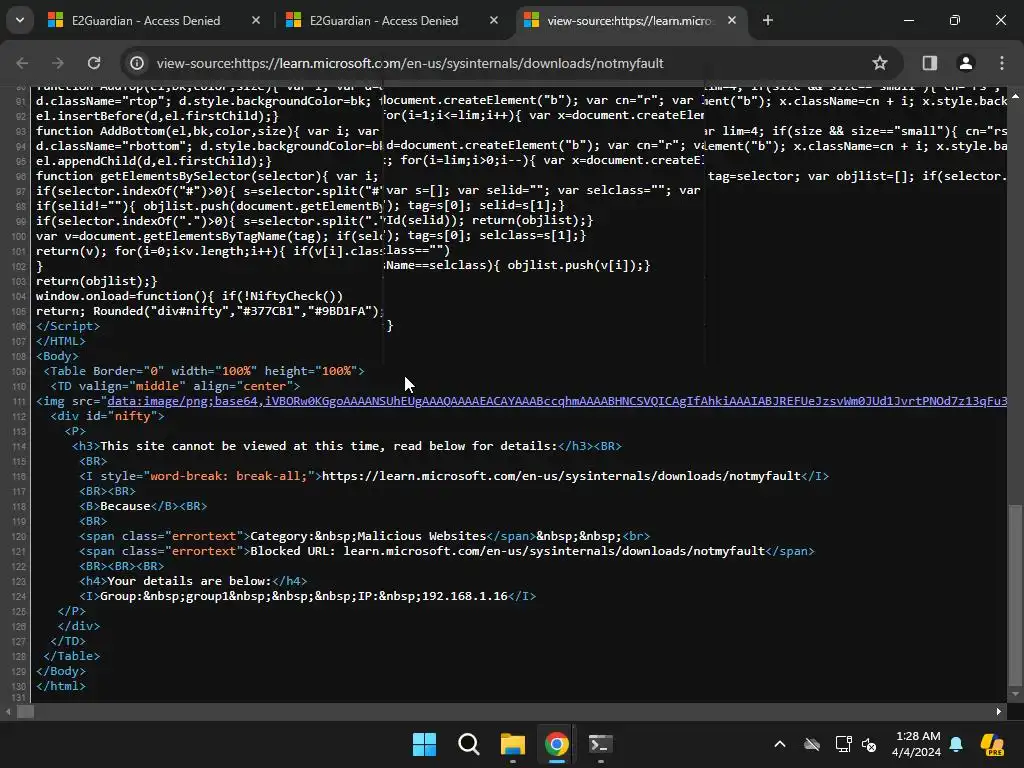Click scroll-right arrow on horizontal scrollbar

tap(999, 712)
